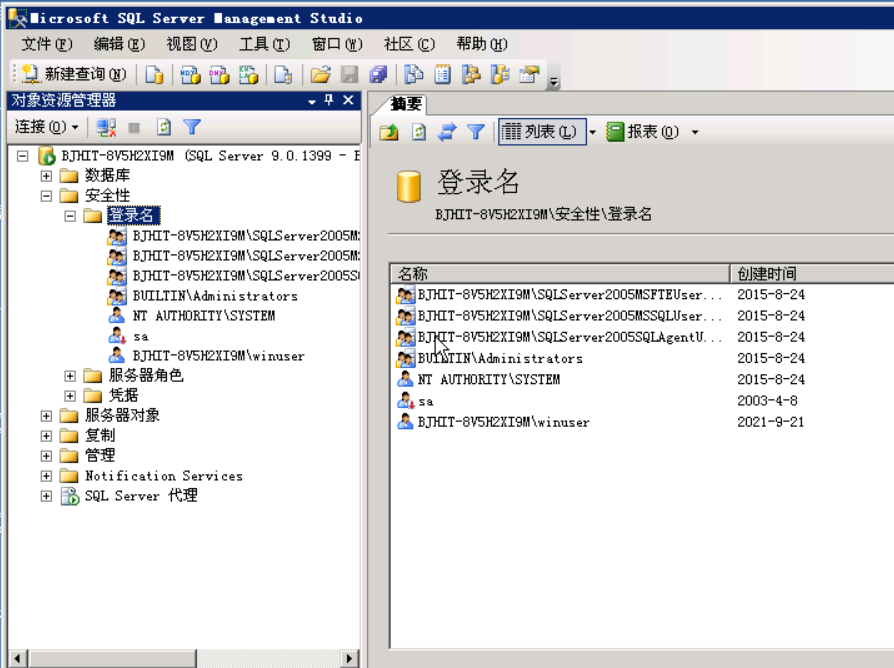Open the List (列表) view dropdown arrow
The width and height of the screenshot is (894, 668).
pyautogui.click(x=592, y=132)
